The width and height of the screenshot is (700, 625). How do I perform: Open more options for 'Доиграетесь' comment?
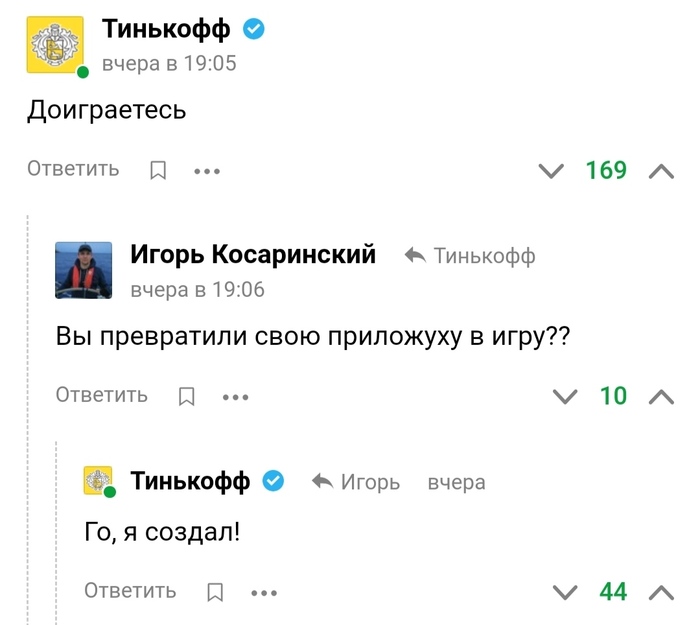click(x=207, y=170)
